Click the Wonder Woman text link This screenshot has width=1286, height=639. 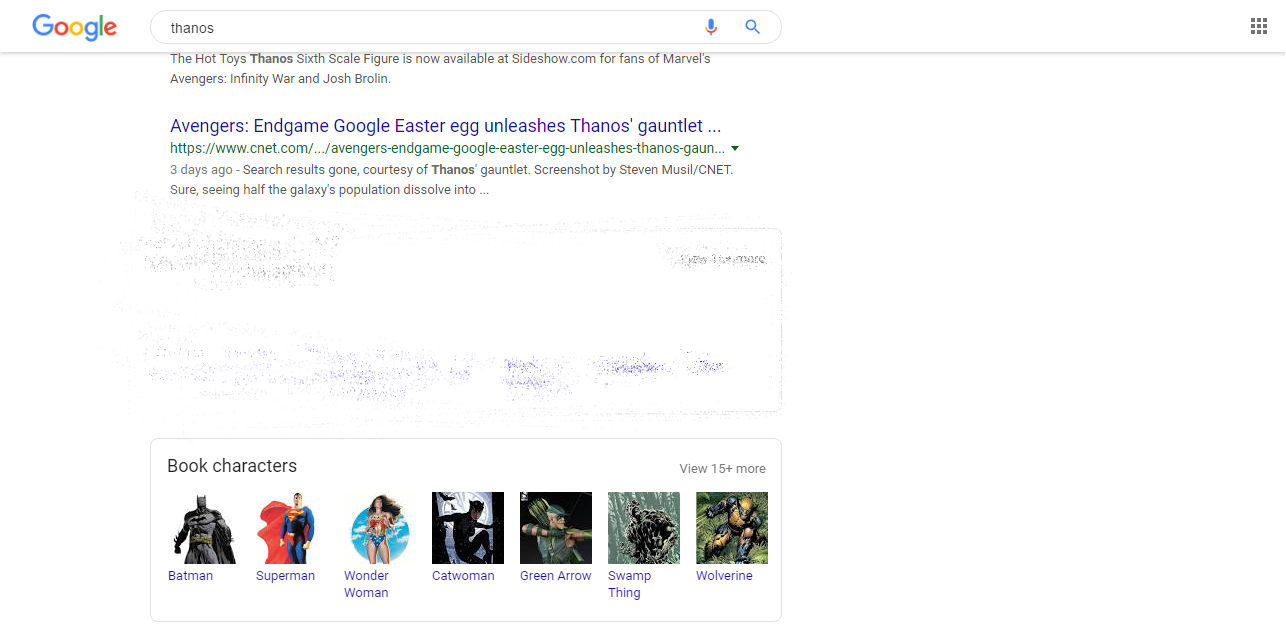click(x=366, y=584)
